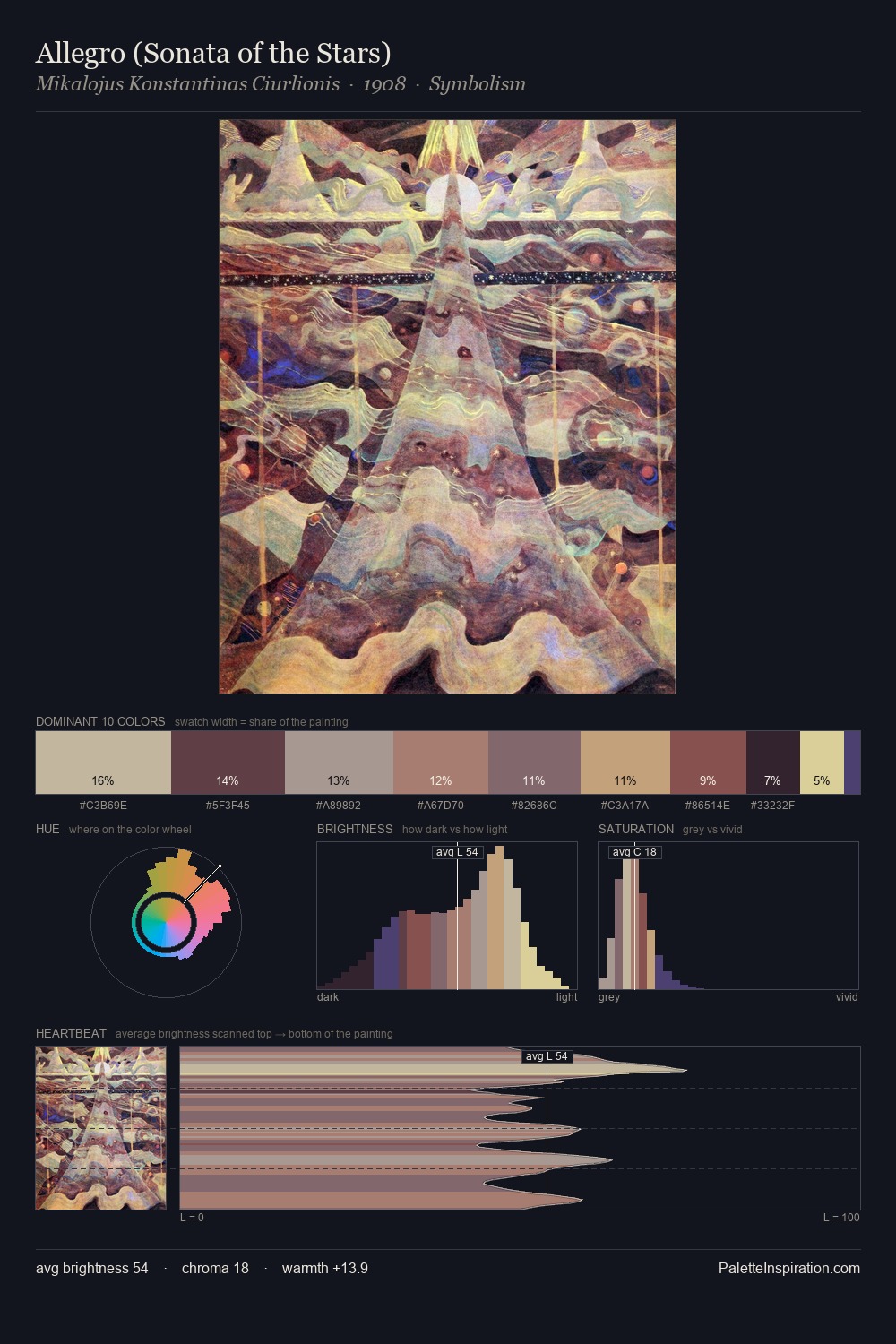Select the #33232F near-black 7% swatch
Image resolution: width=896 pixels, height=1344 pixels.
773,762
